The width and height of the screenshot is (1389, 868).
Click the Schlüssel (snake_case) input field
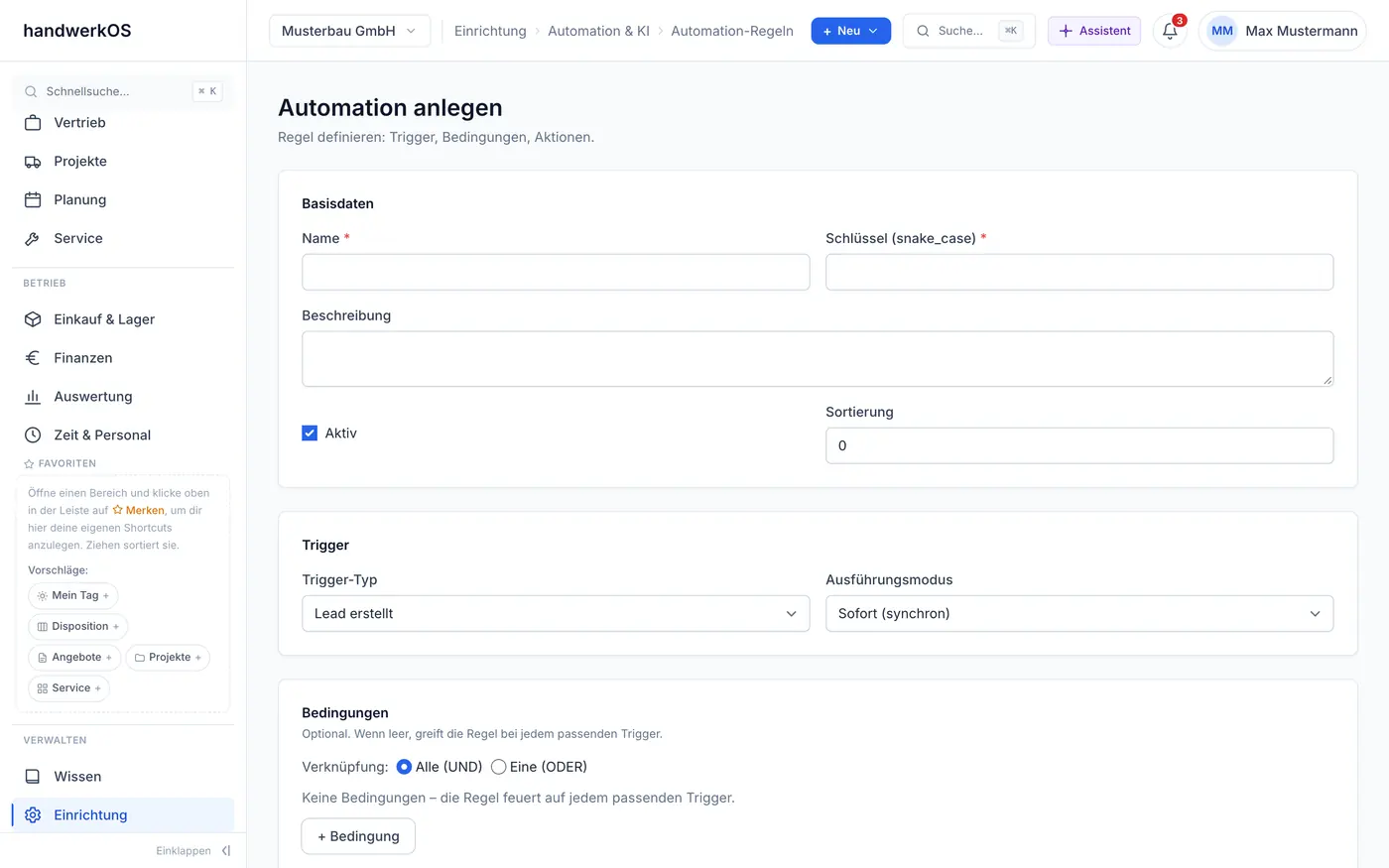coord(1079,272)
